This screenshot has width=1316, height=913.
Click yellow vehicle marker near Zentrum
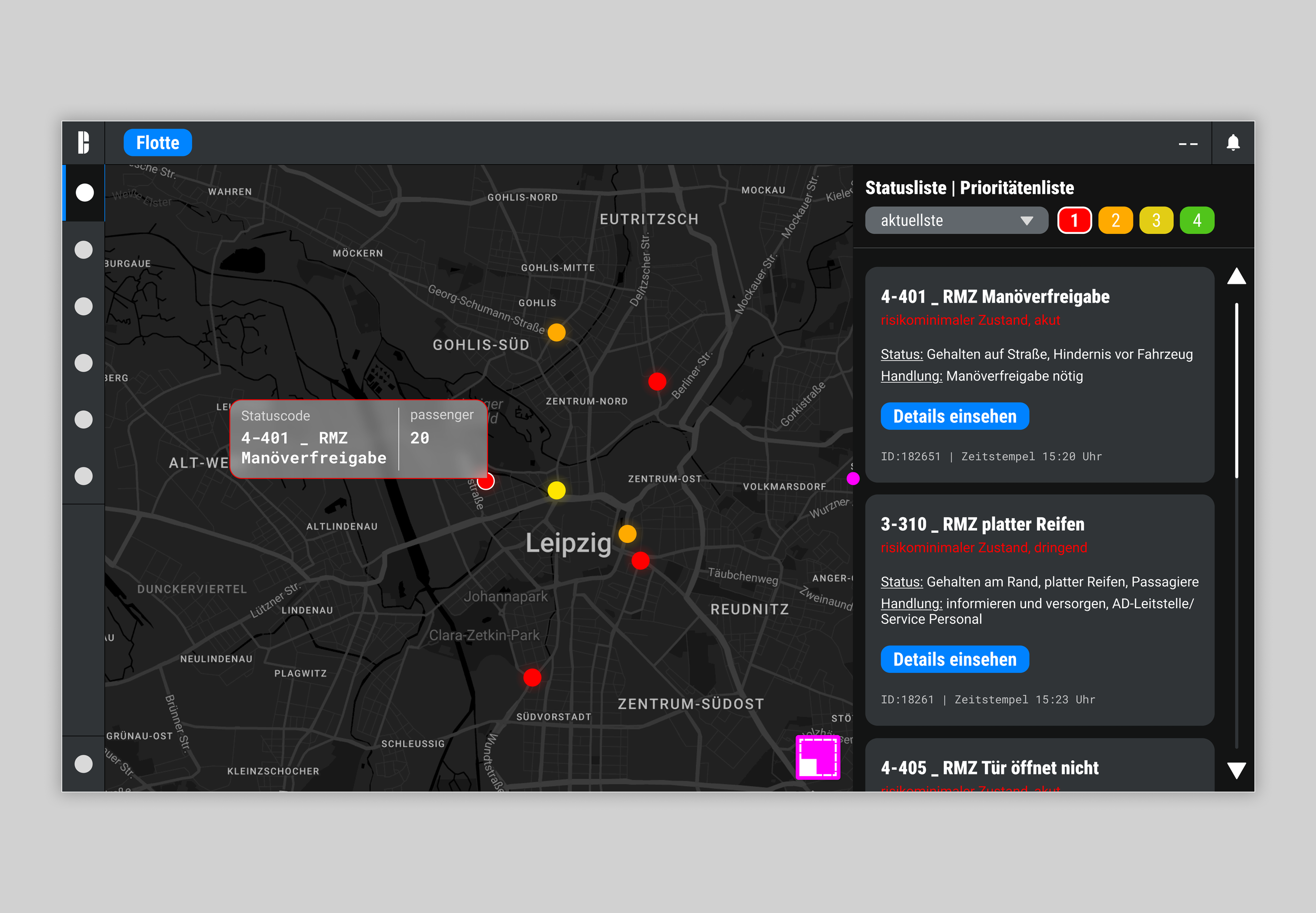click(556, 490)
